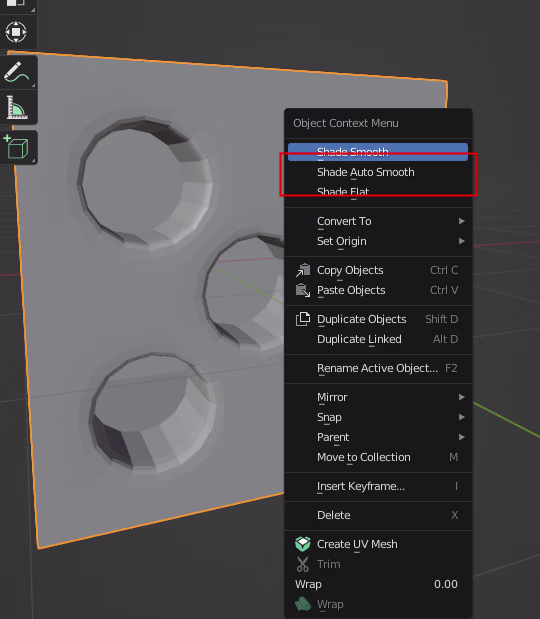Click the green Wrap icon
Viewport: 540px width, 619px height.
coord(303,604)
